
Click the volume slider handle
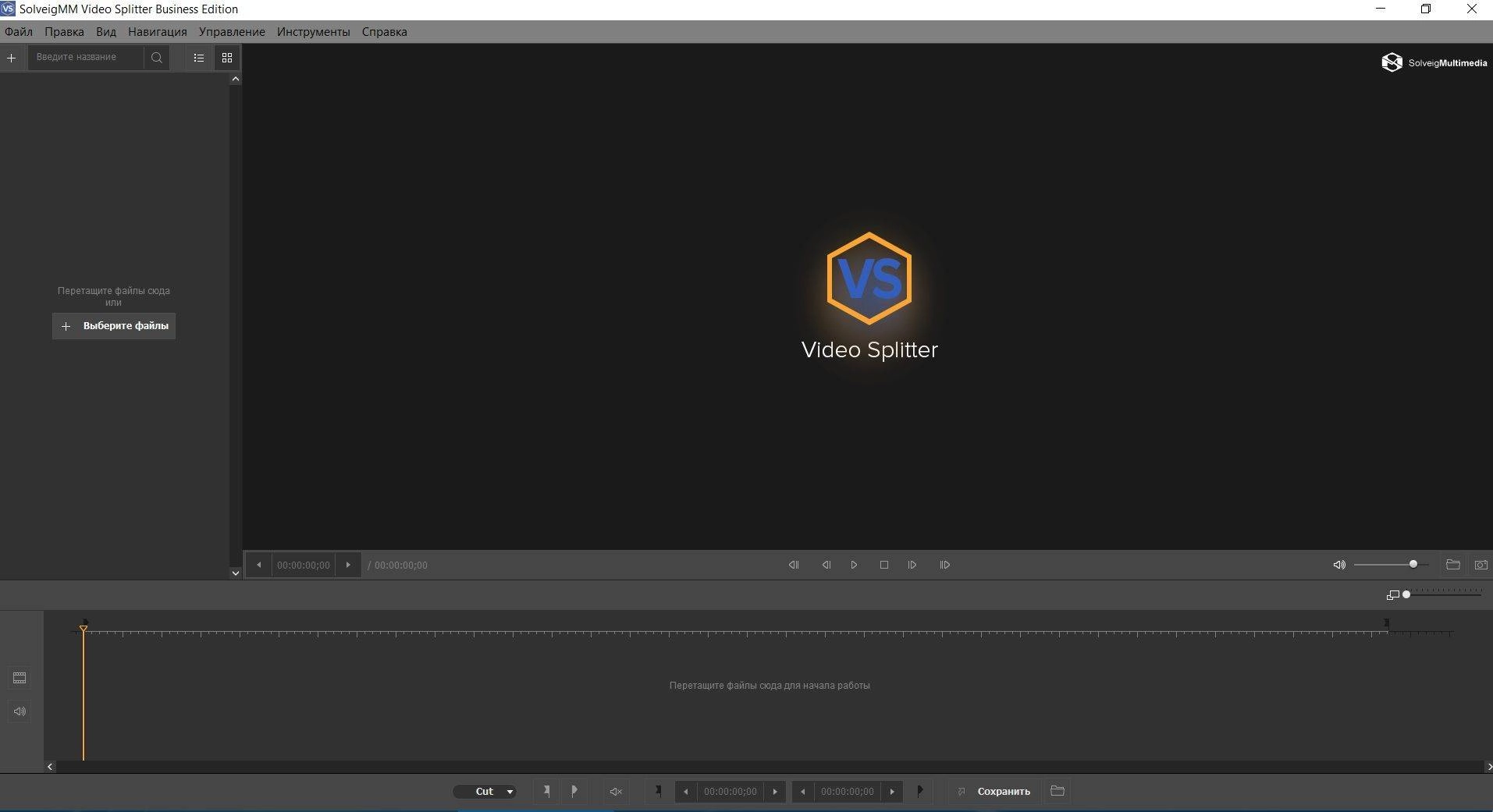click(1413, 564)
